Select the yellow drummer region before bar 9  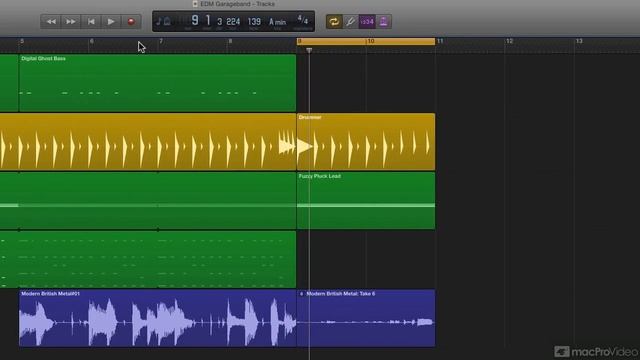(148, 142)
